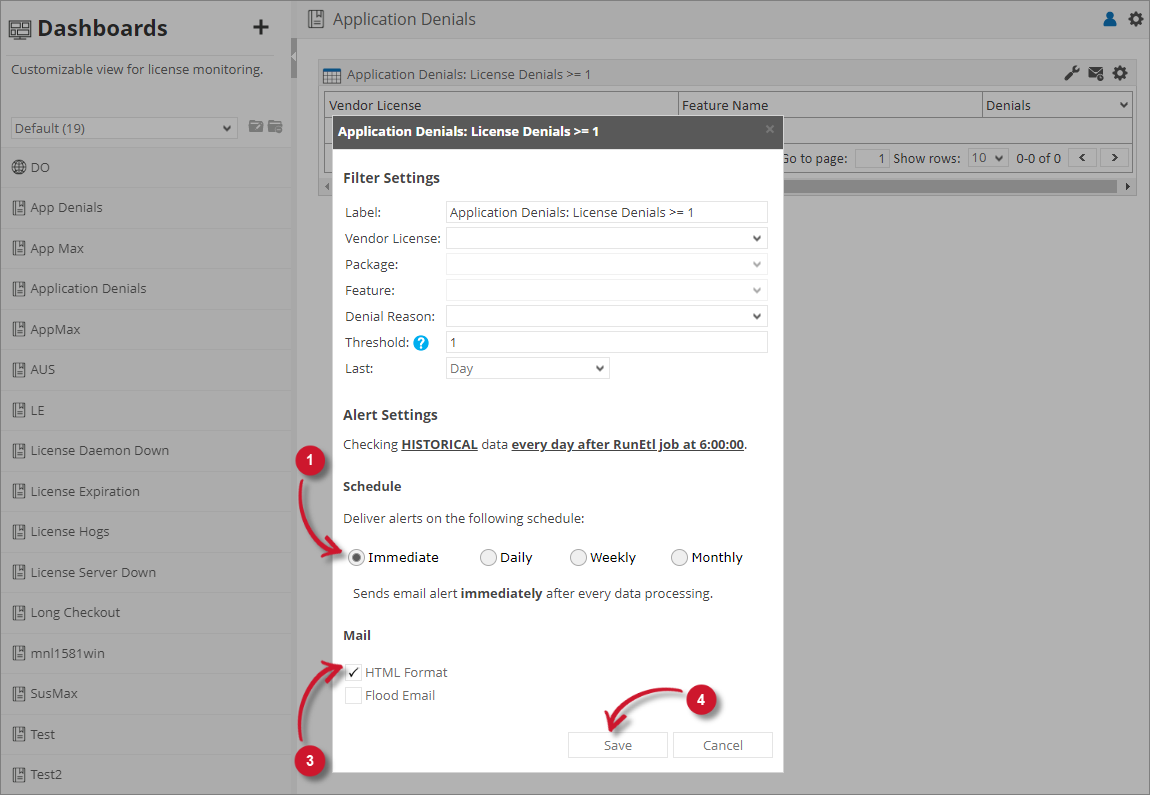
Task: Sort by Feature Name column header
Action: (x=830, y=105)
